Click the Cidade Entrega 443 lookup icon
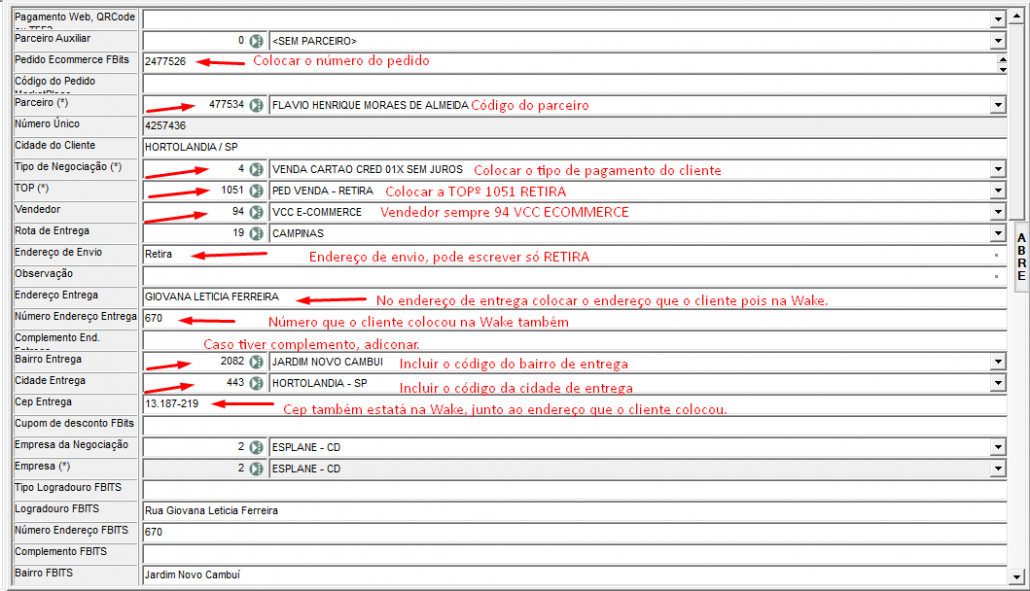This screenshot has width=1030, height=591. click(x=256, y=383)
